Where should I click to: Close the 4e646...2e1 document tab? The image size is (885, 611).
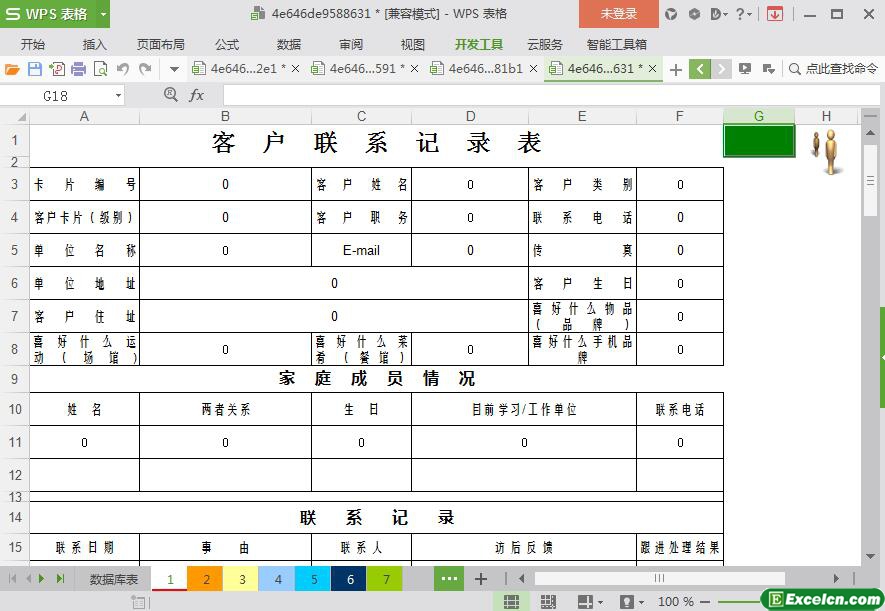coord(295,69)
